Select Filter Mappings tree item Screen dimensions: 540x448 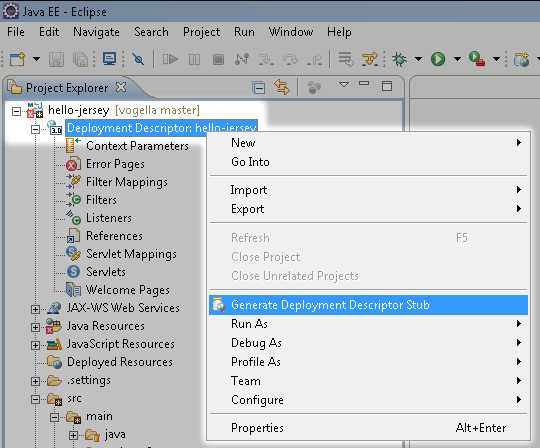coord(127,182)
